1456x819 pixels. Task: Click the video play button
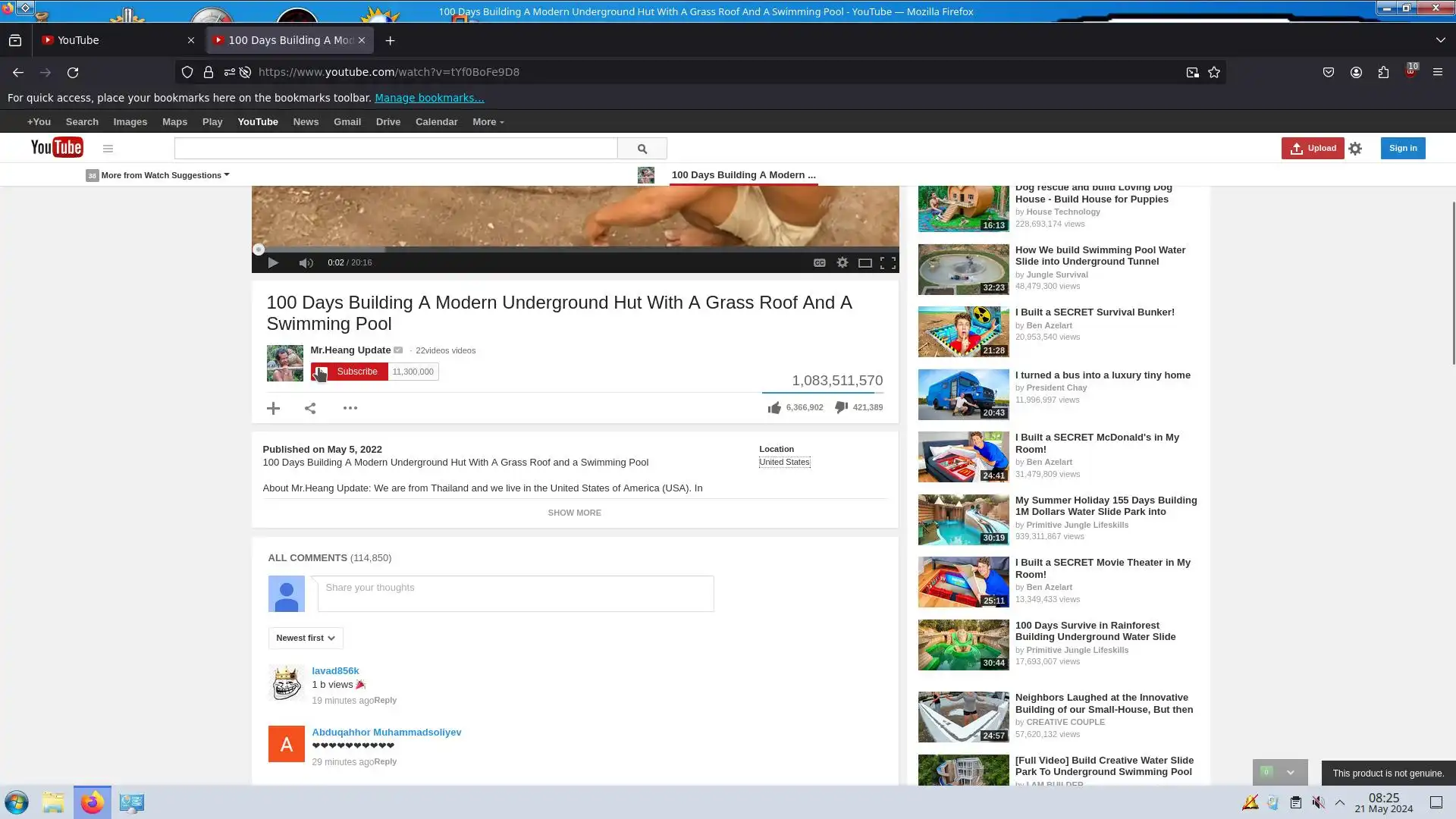(x=273, y=262)
